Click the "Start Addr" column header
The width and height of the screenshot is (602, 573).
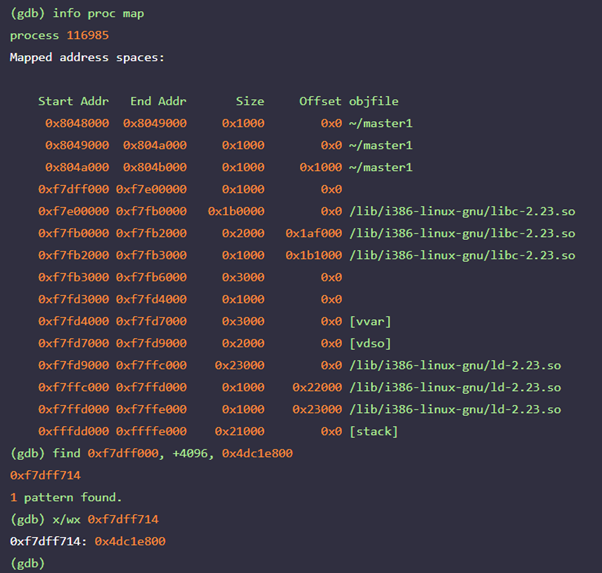74,102
